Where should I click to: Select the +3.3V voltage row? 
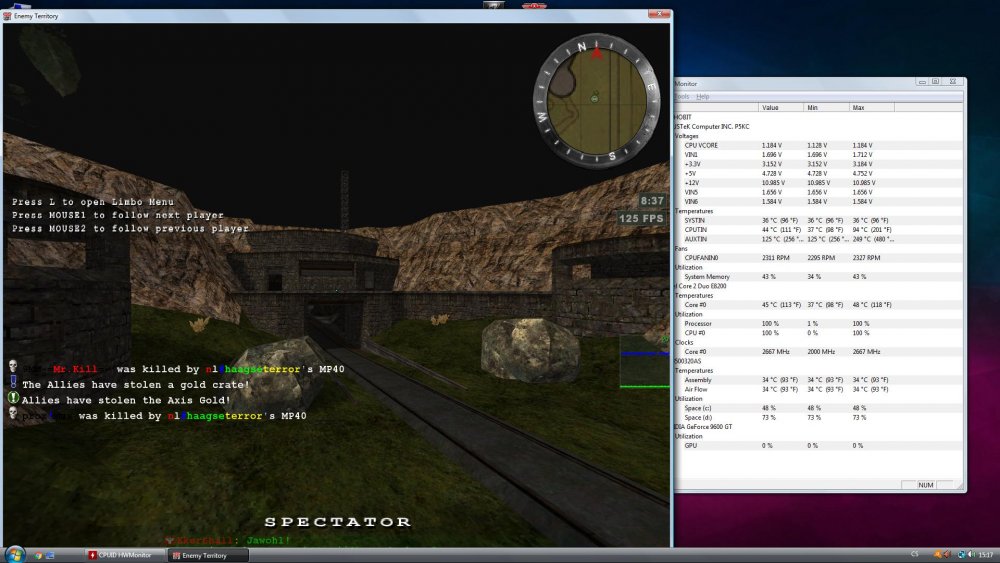point(818,165)
